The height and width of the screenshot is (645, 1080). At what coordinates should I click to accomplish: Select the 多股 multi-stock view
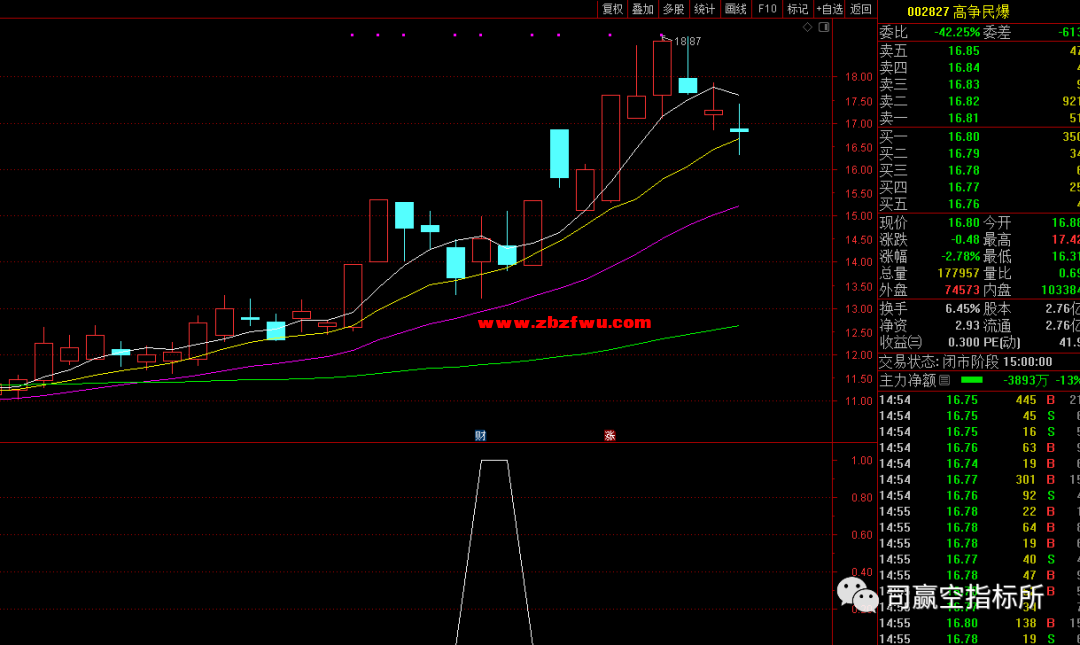(673, 9)
